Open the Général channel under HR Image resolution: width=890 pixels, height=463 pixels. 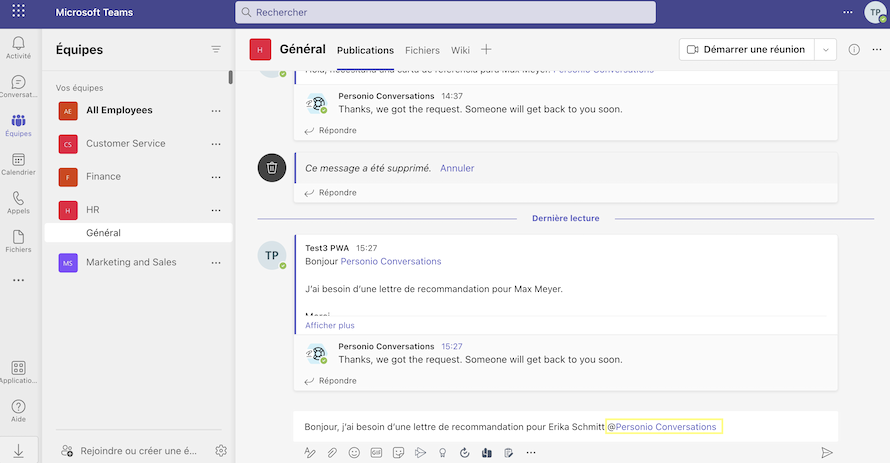pos(138,233)
